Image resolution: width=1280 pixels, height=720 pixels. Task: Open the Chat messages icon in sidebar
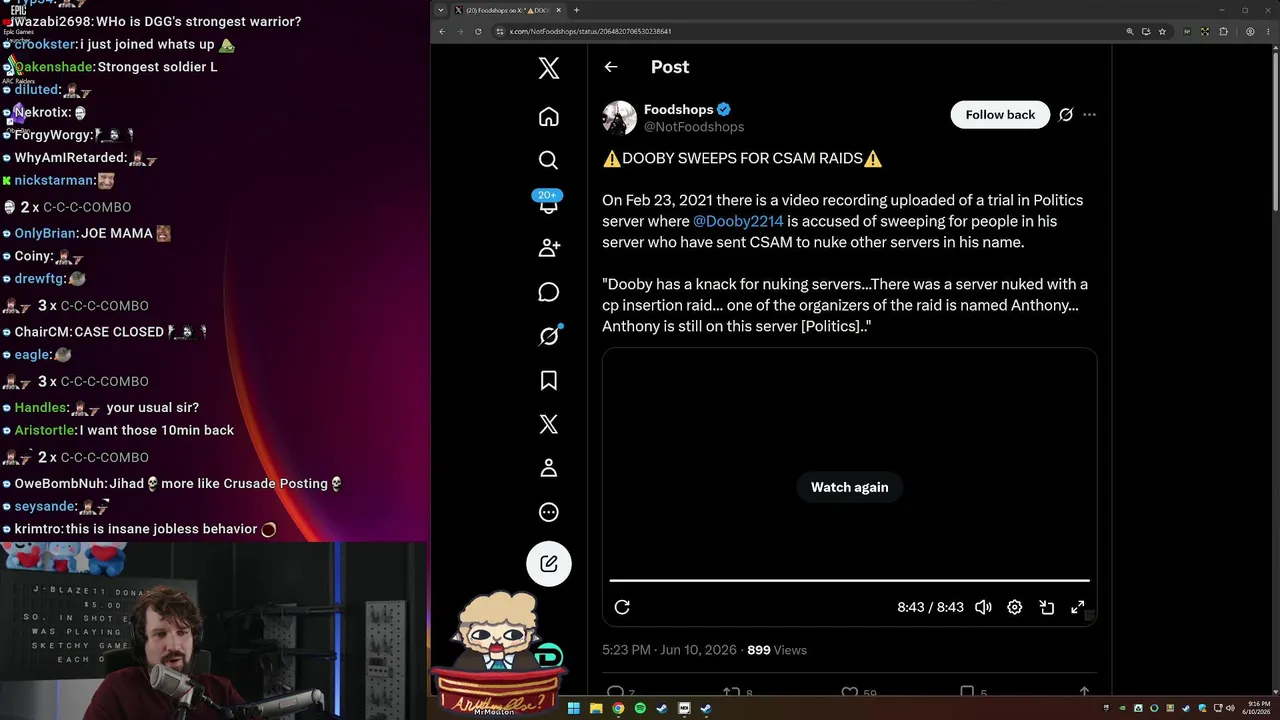tap(548, 292)
